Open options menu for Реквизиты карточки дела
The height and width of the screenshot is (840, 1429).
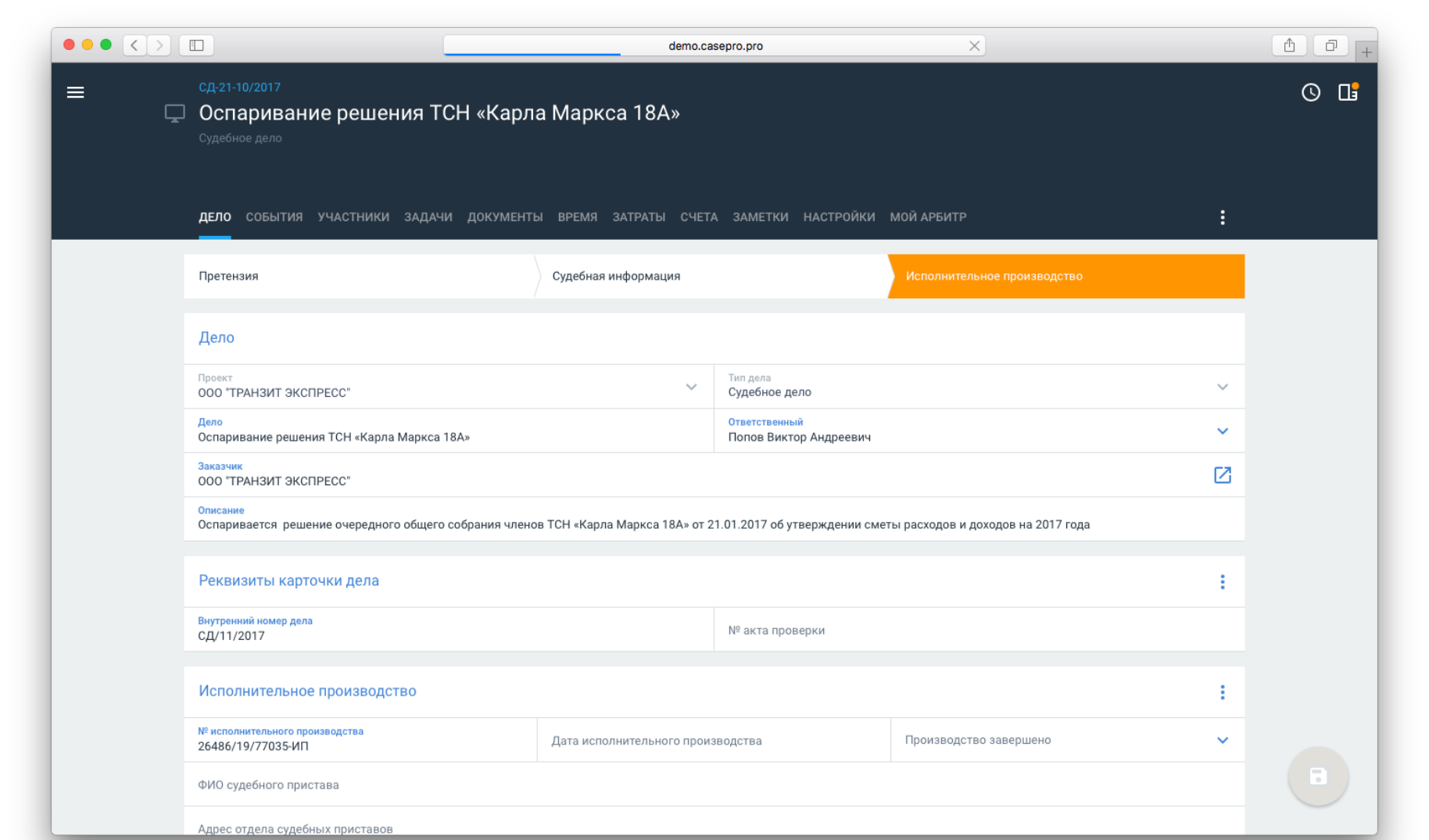click(1222, 581)
